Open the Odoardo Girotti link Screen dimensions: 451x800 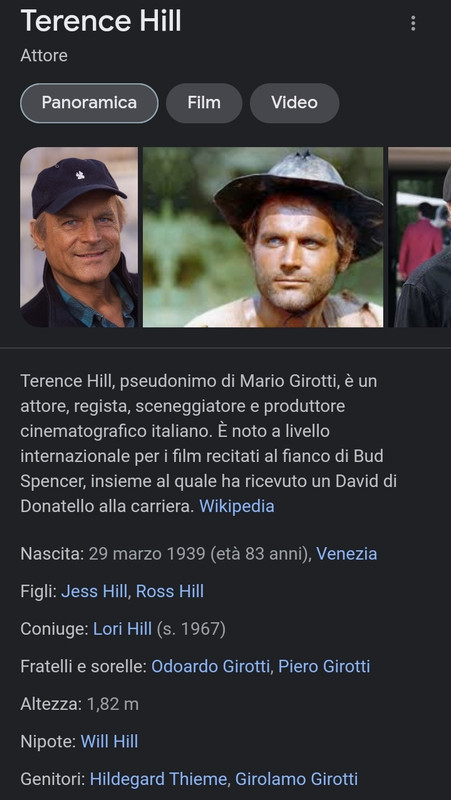(x=212, y=666)
